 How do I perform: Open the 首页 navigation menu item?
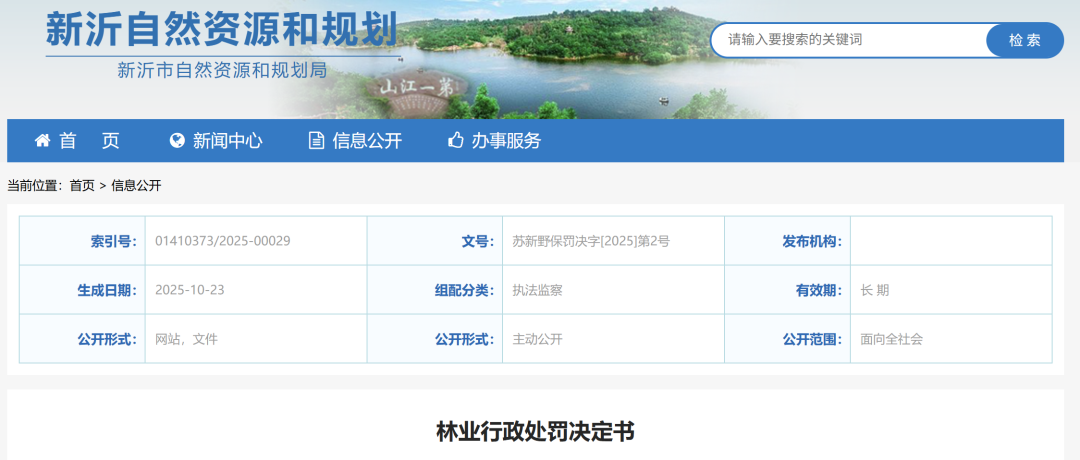coord(77,140)
